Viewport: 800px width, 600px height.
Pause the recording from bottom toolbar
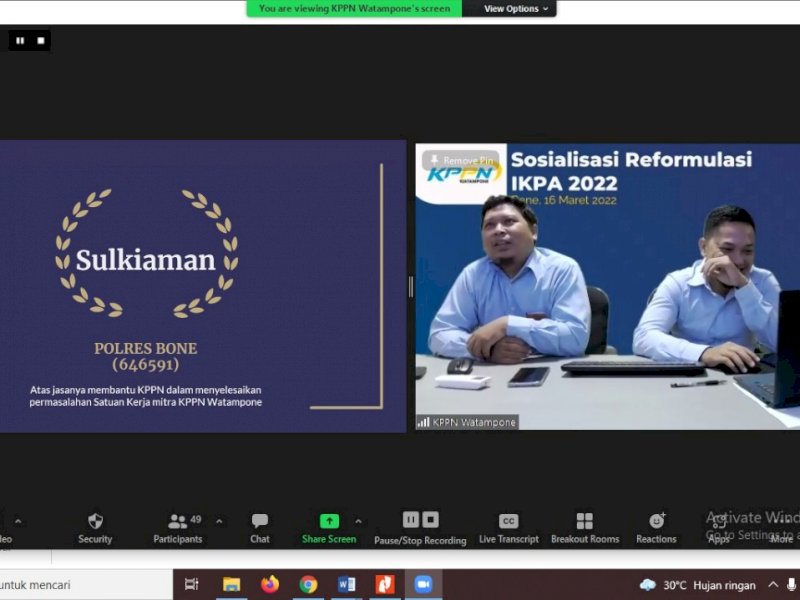(410, 519)
